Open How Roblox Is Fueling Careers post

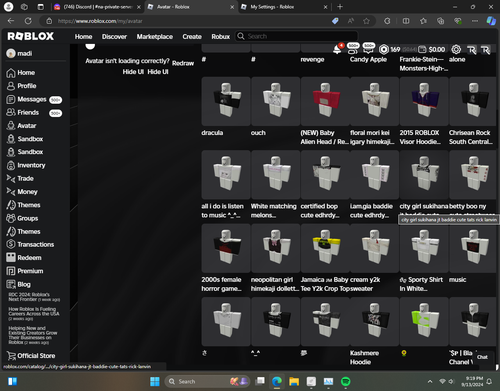(34, 314)
